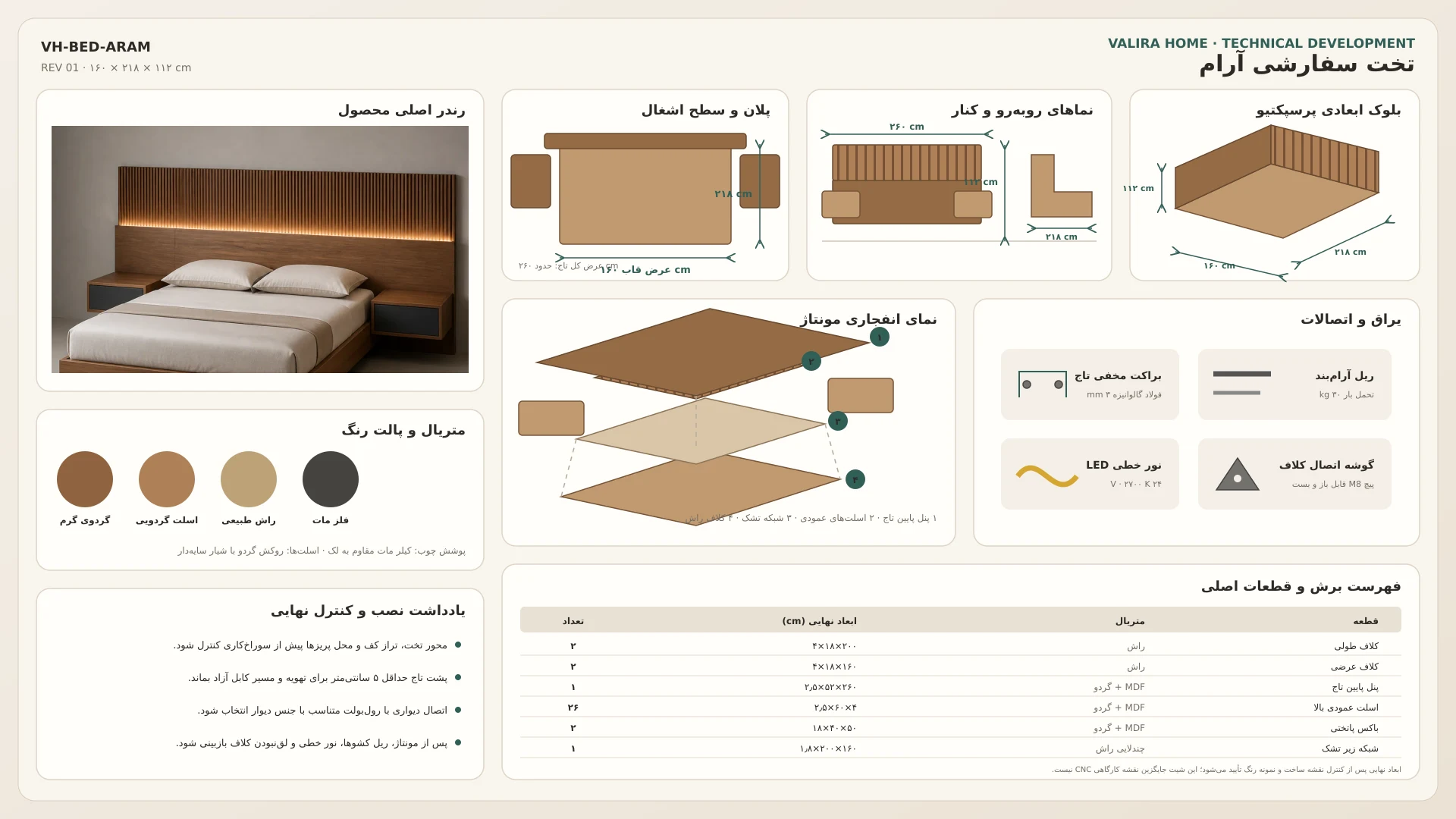Select the کلاف عرضی table row label

tap(1354, 667)
